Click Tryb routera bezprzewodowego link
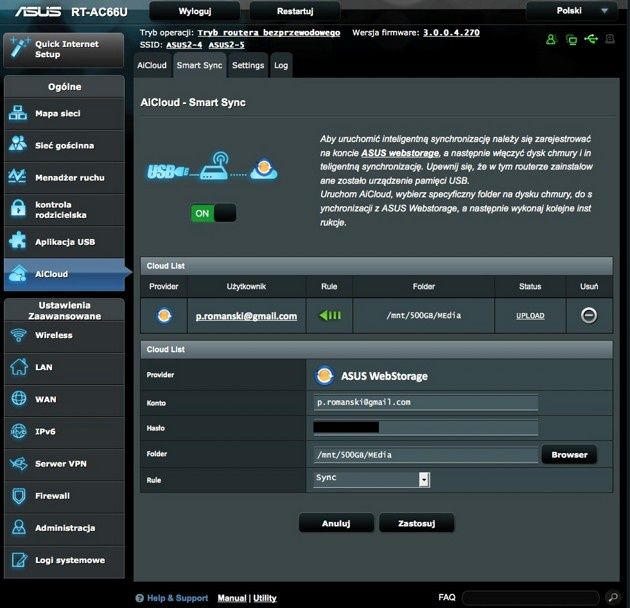Viewport: 630px width, 608px height. pyautogui.click(x=269, y=33)
